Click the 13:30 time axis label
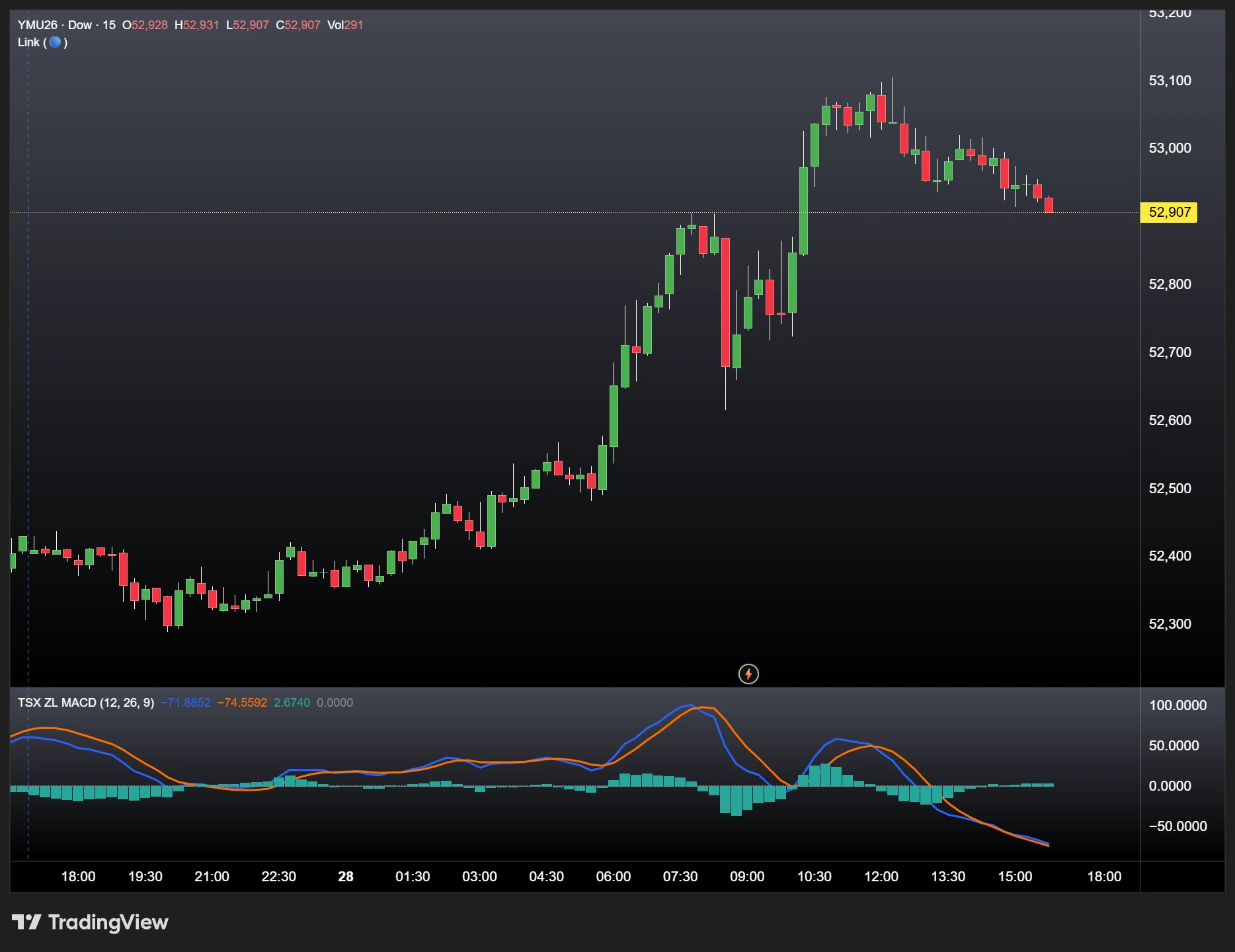This screenshot has height=952, width=1235. click(x=948, y=877)
